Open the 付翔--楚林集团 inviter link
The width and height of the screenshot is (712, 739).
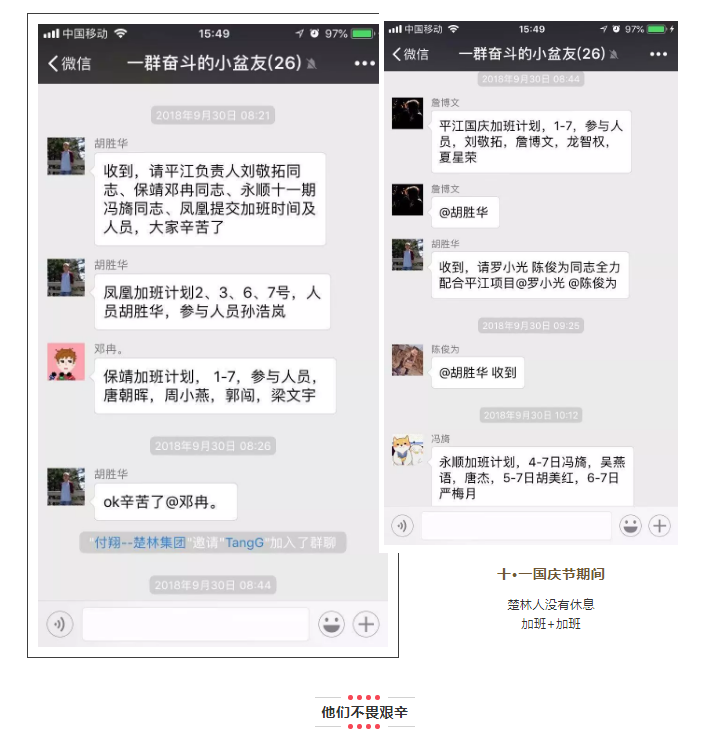[x=140, y=543]
